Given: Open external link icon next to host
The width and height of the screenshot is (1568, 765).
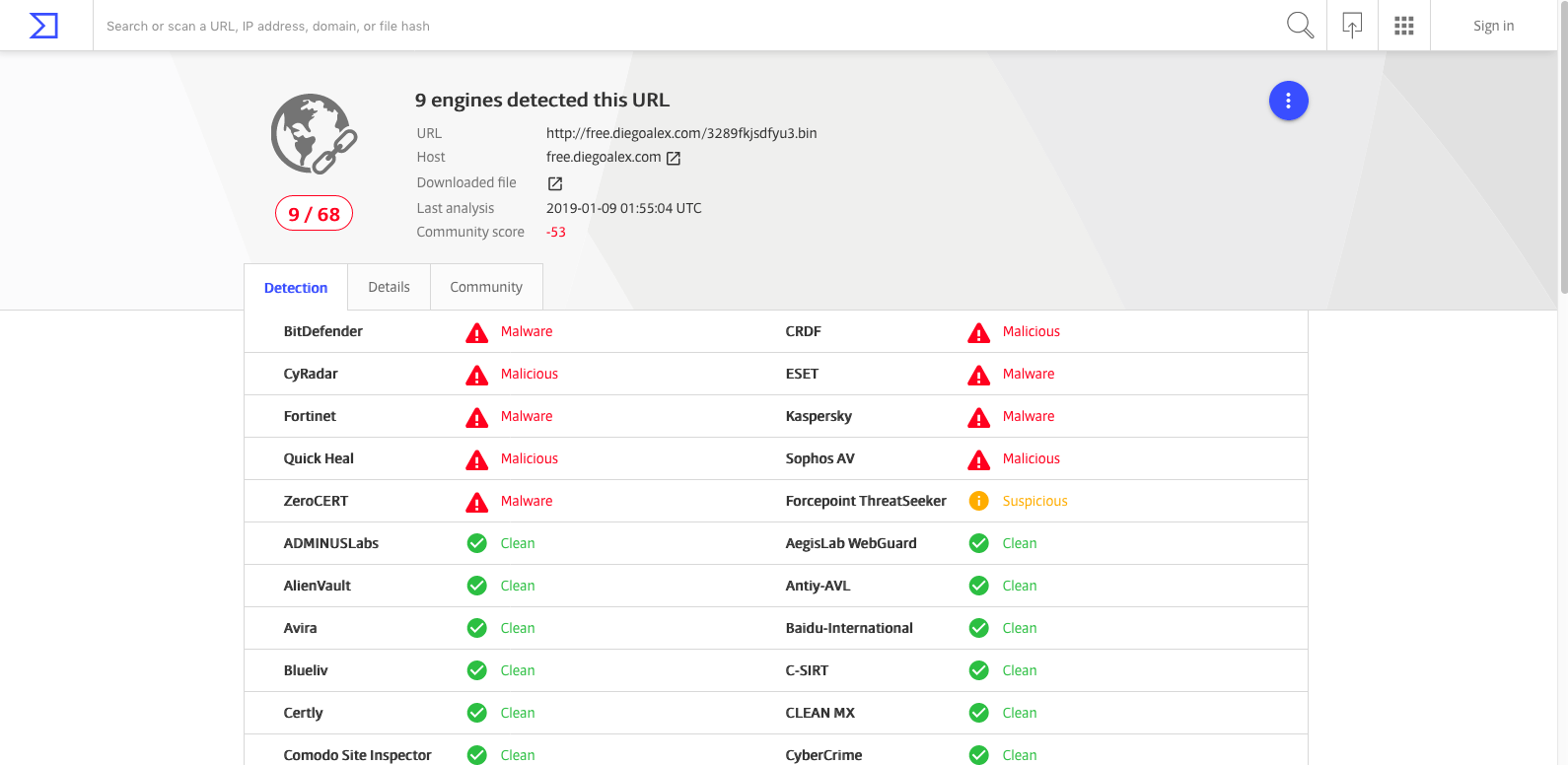Looking at the screenshot, I should point(674,158).
